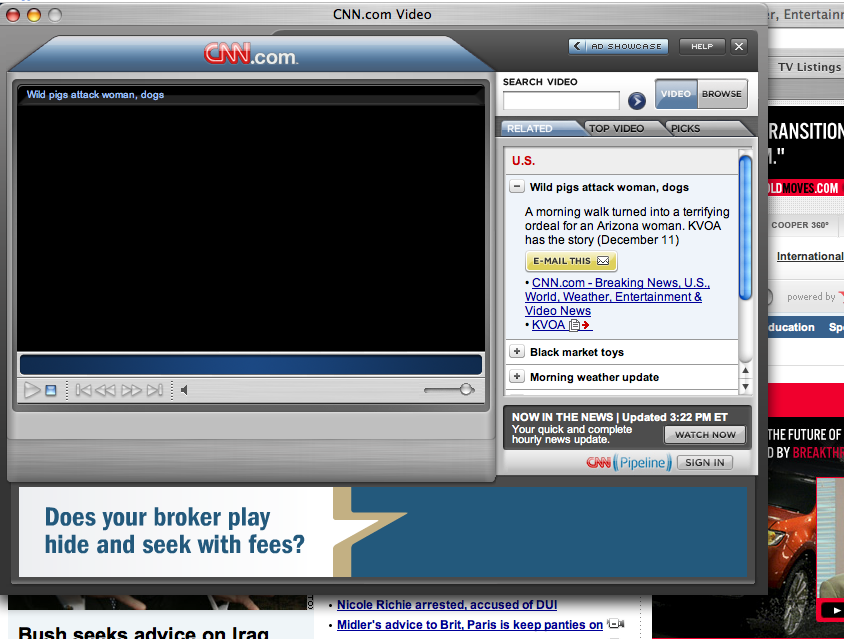
Task: Stop video playback
Action: point(51,390)
